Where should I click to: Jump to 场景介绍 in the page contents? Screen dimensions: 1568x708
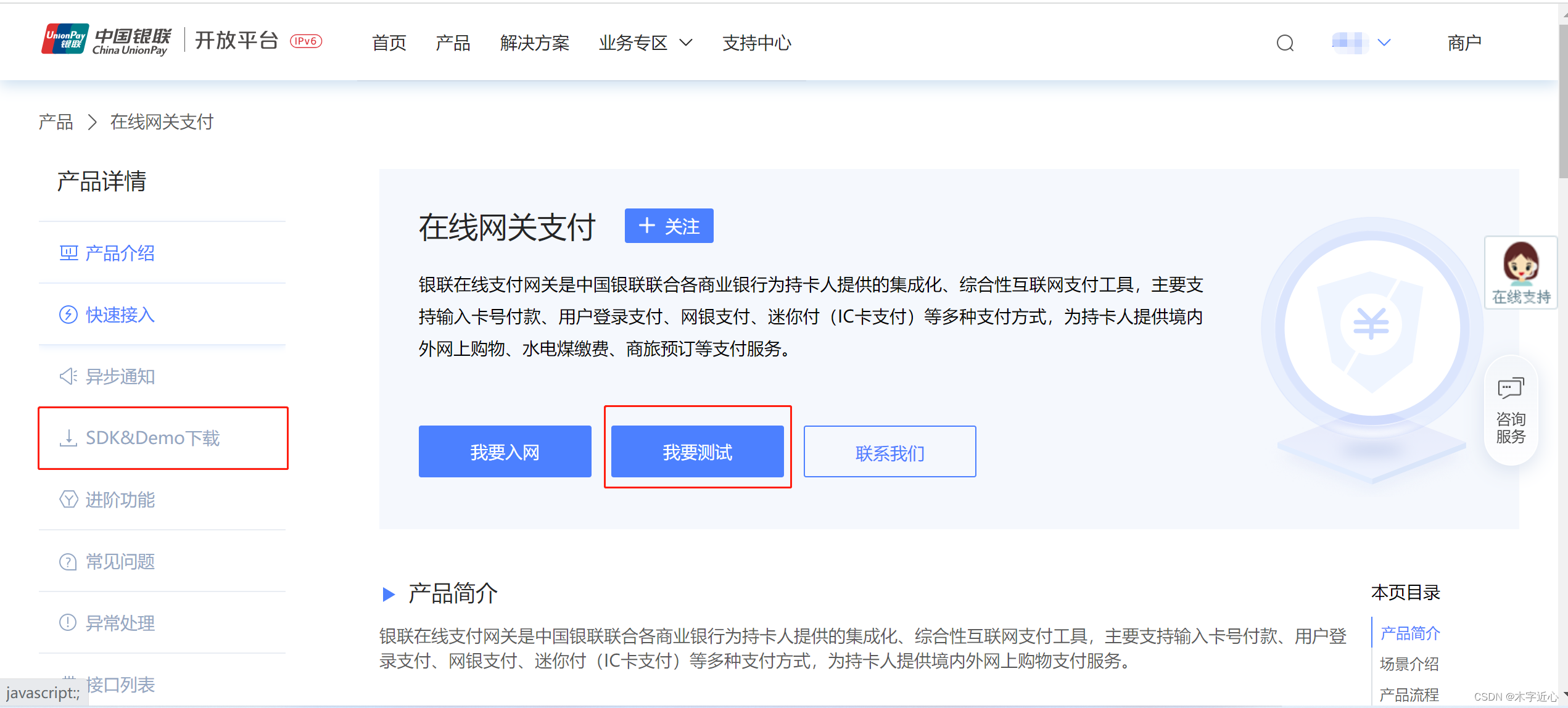pyautogui.click(x=1409, y=664)
